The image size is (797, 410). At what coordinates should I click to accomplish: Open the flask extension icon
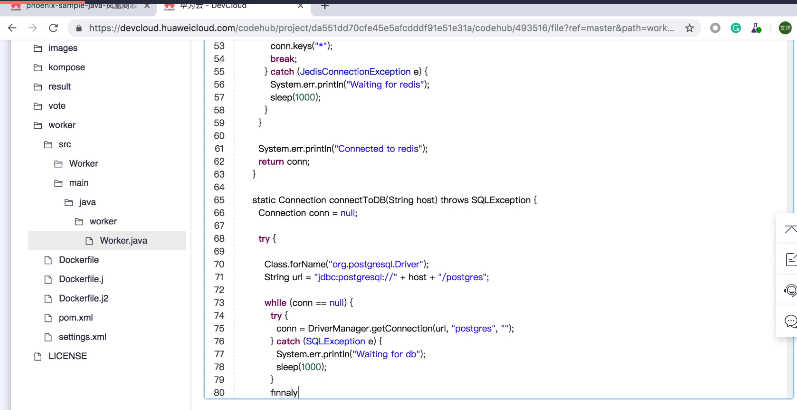tap(756, 28)
